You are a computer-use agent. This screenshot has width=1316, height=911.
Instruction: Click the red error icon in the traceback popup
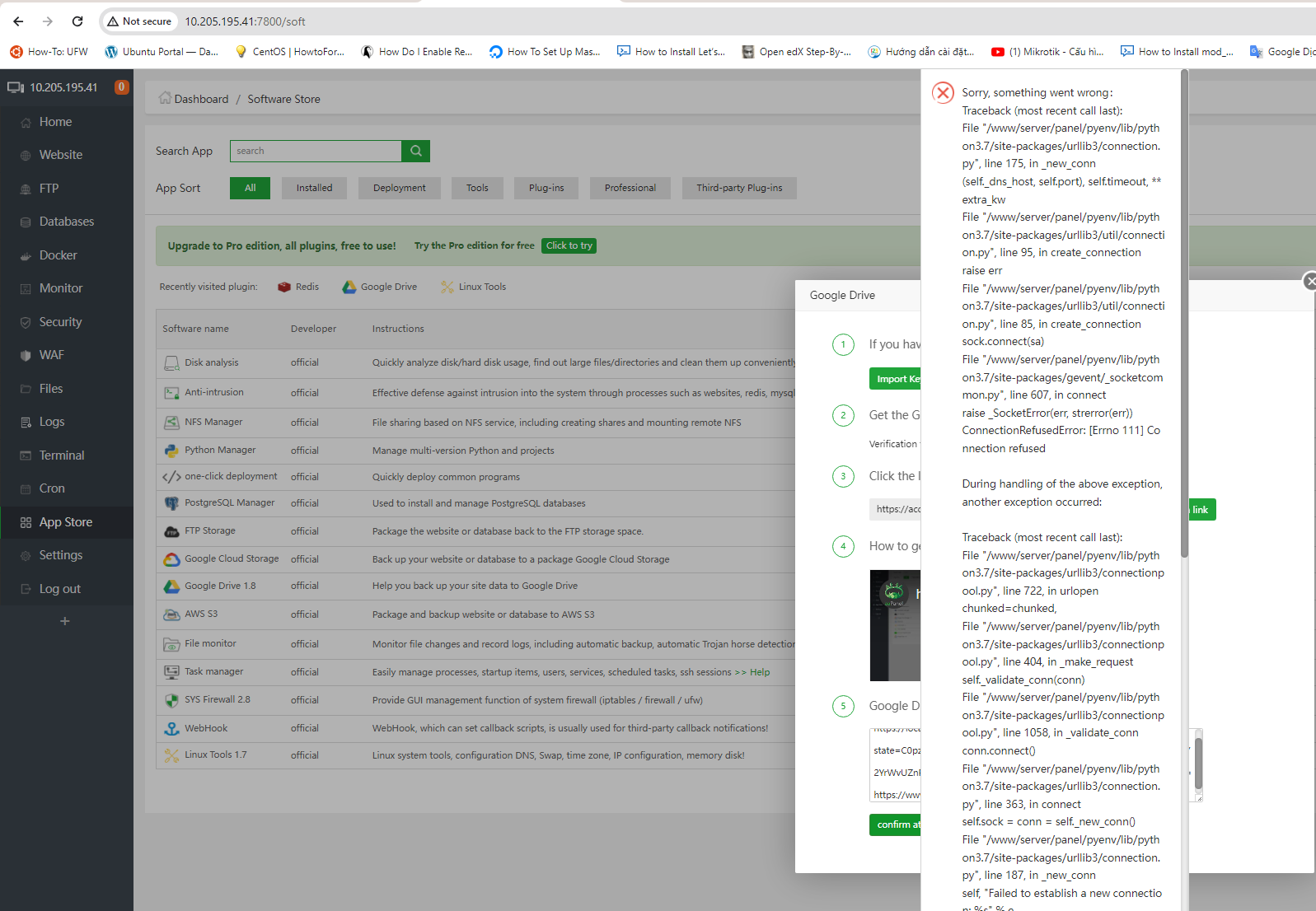point(944,92)
